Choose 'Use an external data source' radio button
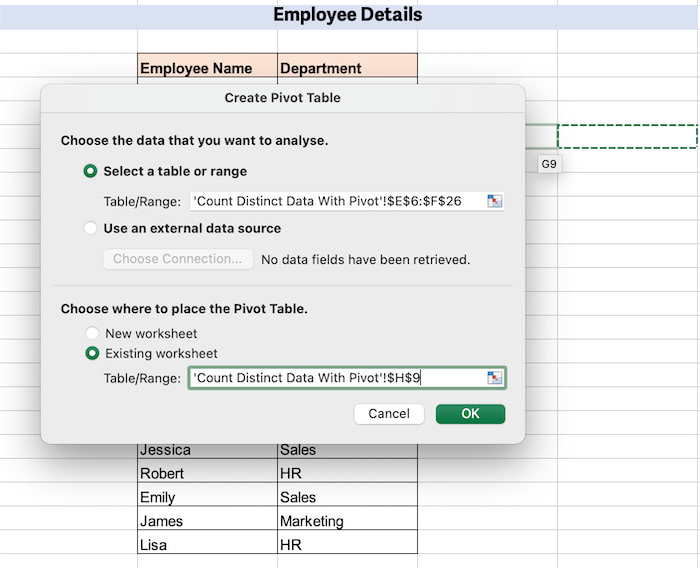 click(x=90, y=228)
